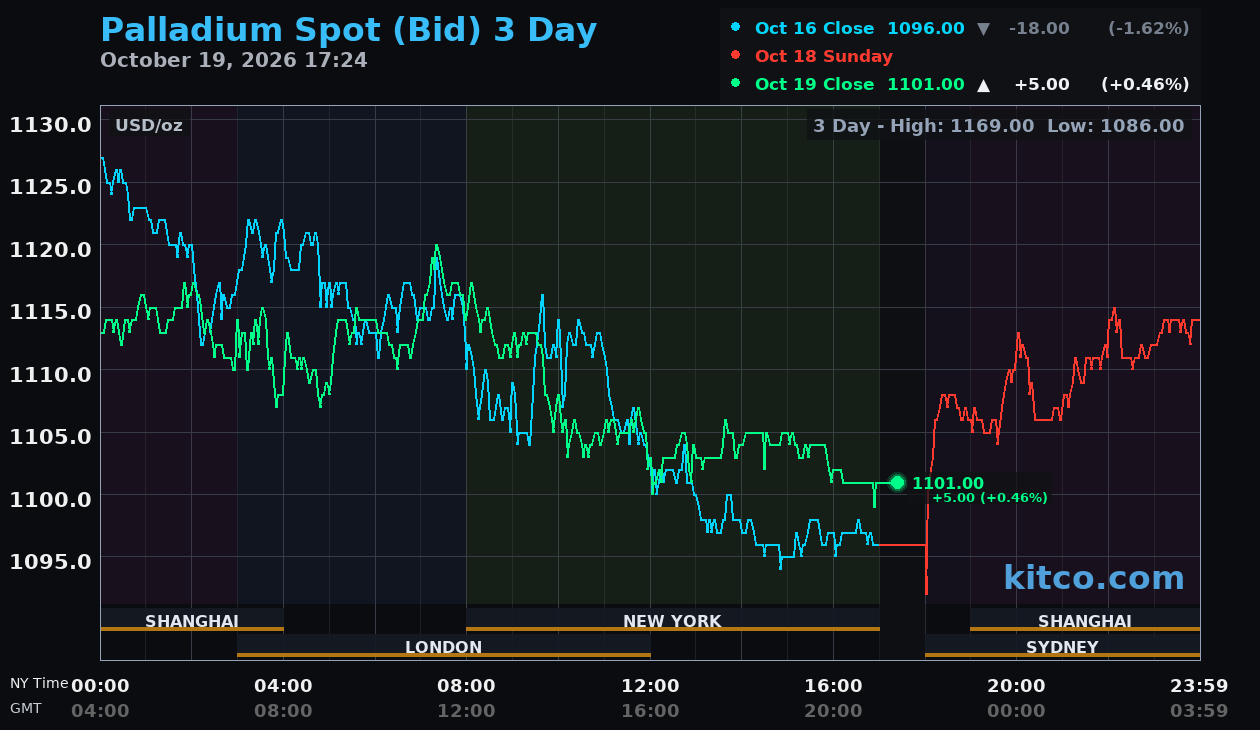The image size is (1260, 730).
Task: Click the NY time 23:59 tick label
Action: tap(1199, 686)
